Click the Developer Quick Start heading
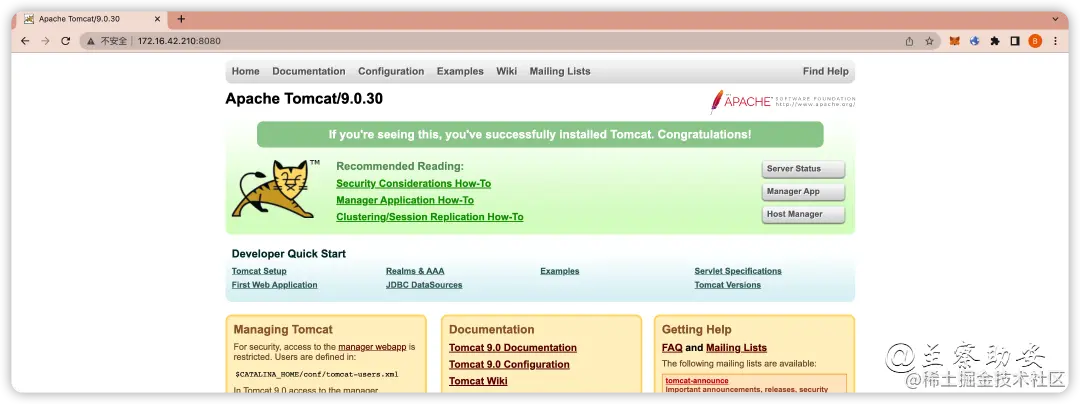1080x404 pixels. pos(289,254)
